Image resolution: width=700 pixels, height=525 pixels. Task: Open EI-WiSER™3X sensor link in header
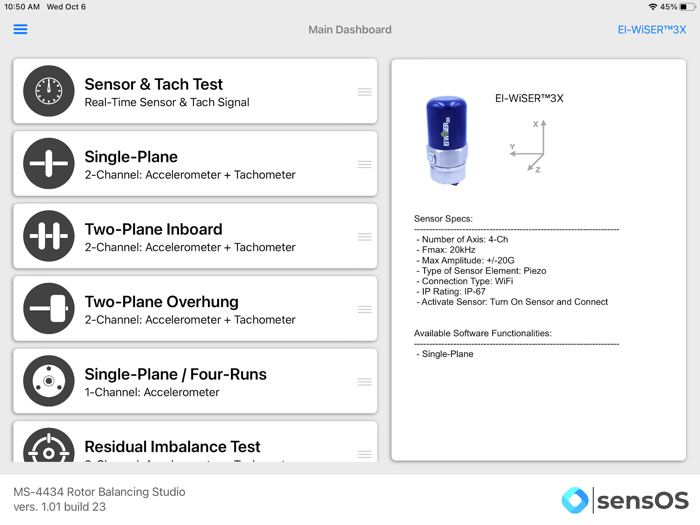point(651,30)
